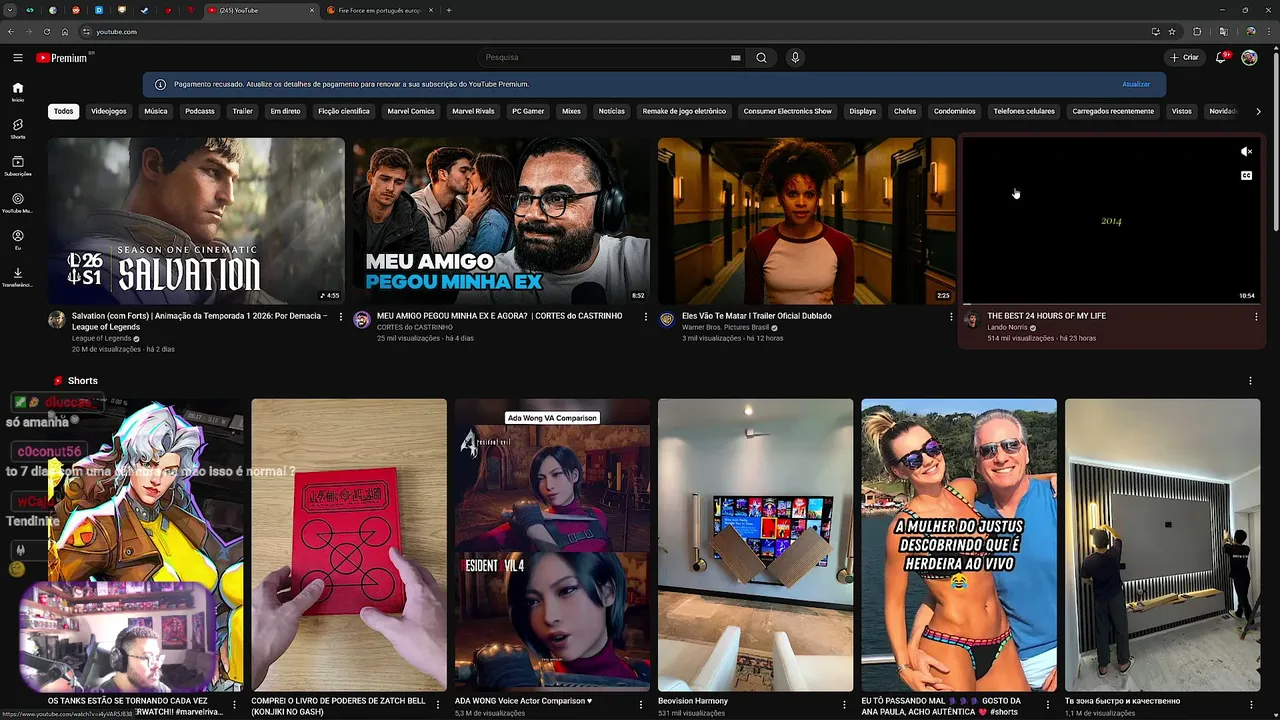Viewport: 1280px width, 720px height.
Task: Bookmark this page with the star
Action: point(1172,32)
